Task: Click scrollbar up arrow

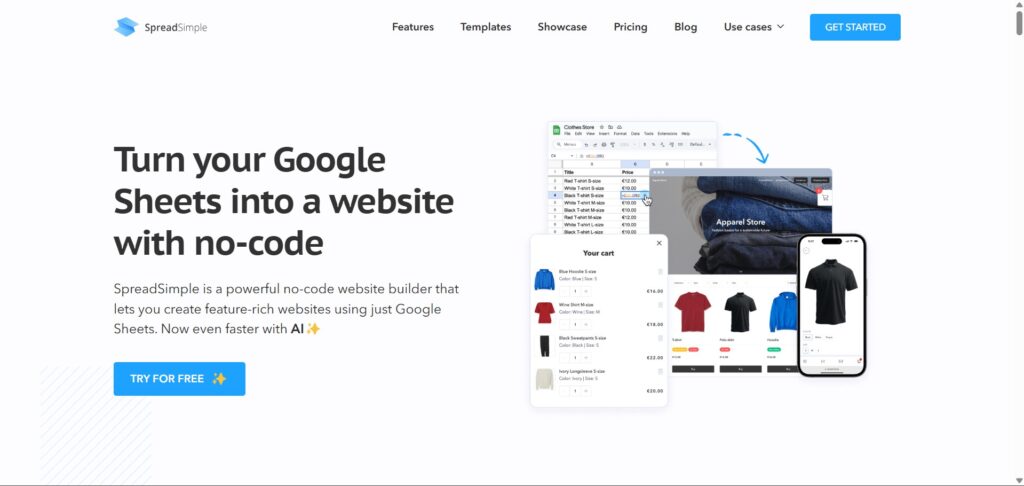Action: (x=1019, y=4)
